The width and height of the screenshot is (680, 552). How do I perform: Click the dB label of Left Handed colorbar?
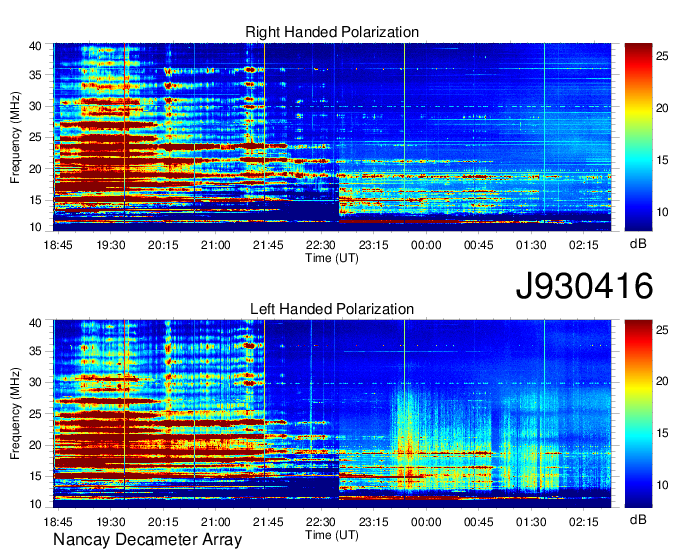638,520
